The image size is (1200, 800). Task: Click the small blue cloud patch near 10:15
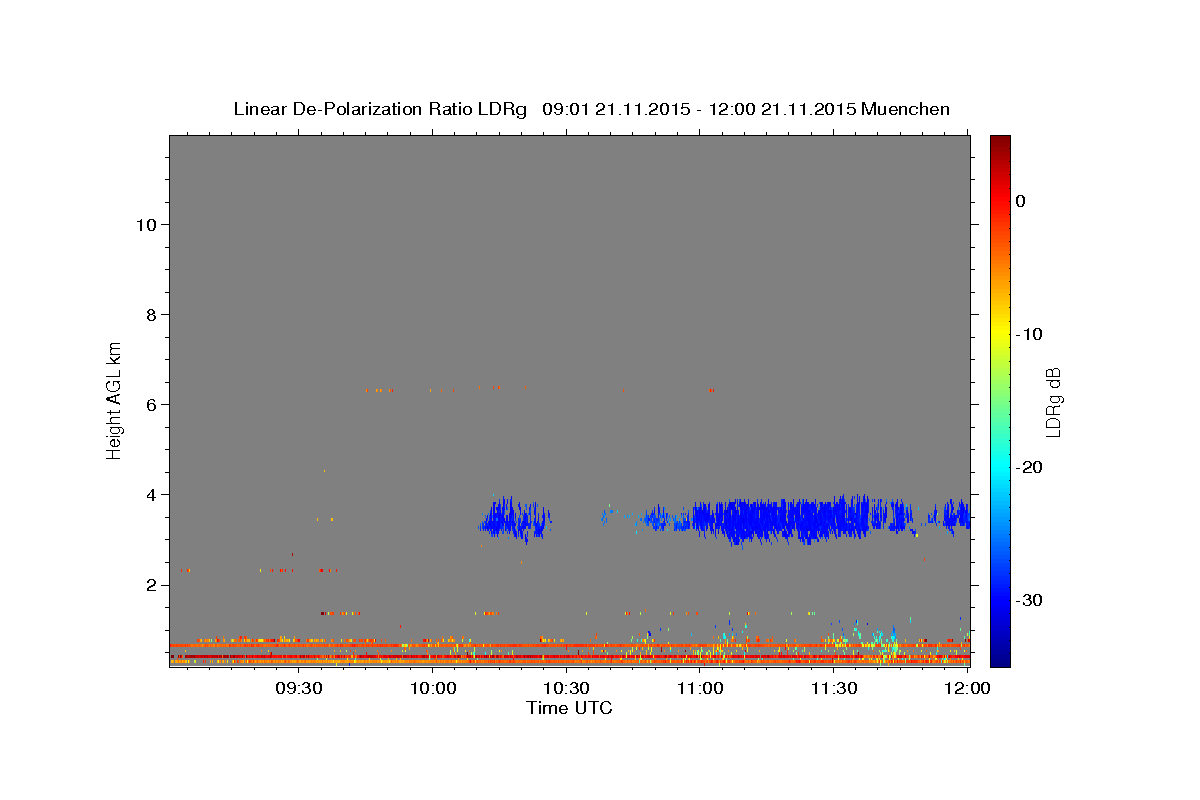[514, 520]
